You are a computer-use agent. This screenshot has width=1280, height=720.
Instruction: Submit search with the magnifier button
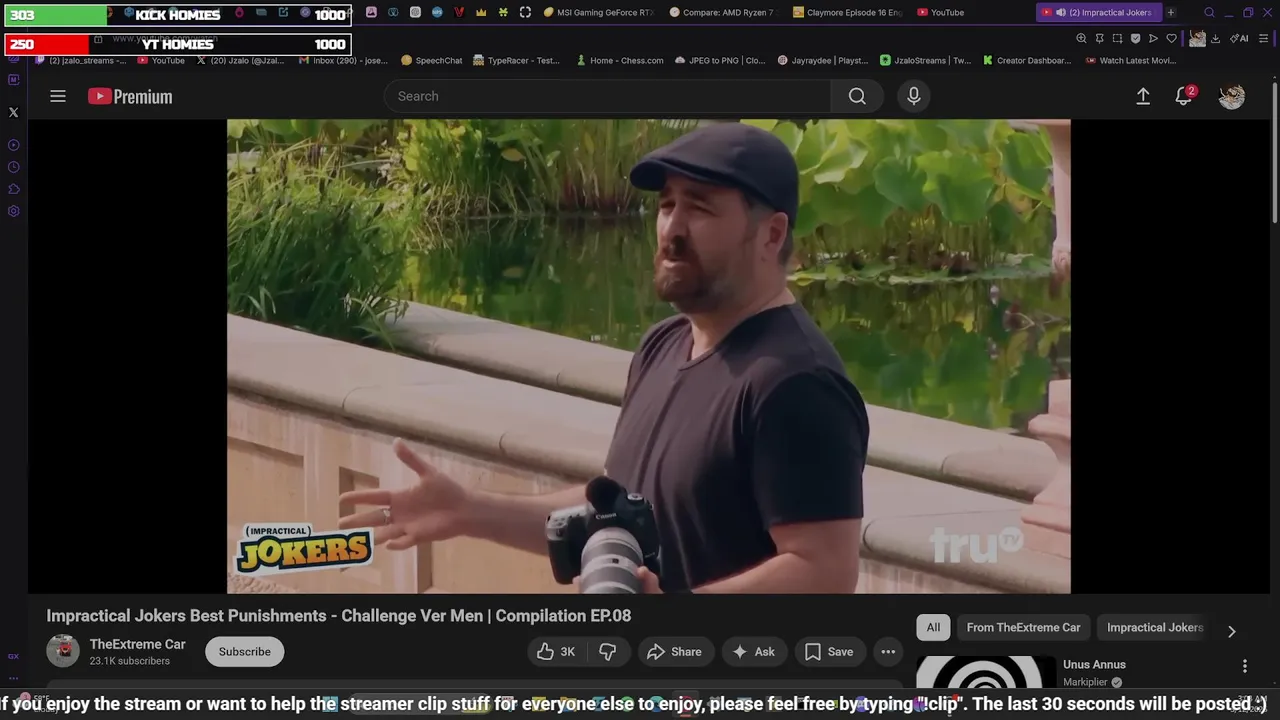[x=857, y=96]
